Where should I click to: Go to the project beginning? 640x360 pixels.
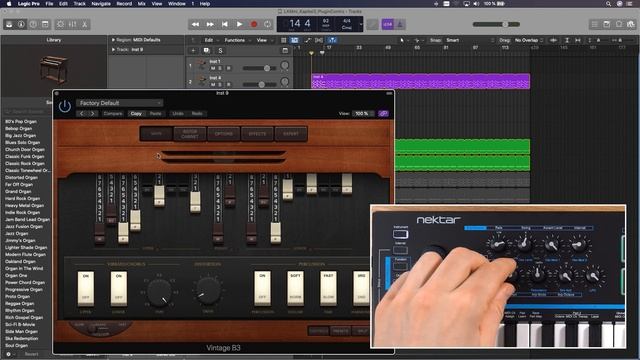(x=224, y=24)
